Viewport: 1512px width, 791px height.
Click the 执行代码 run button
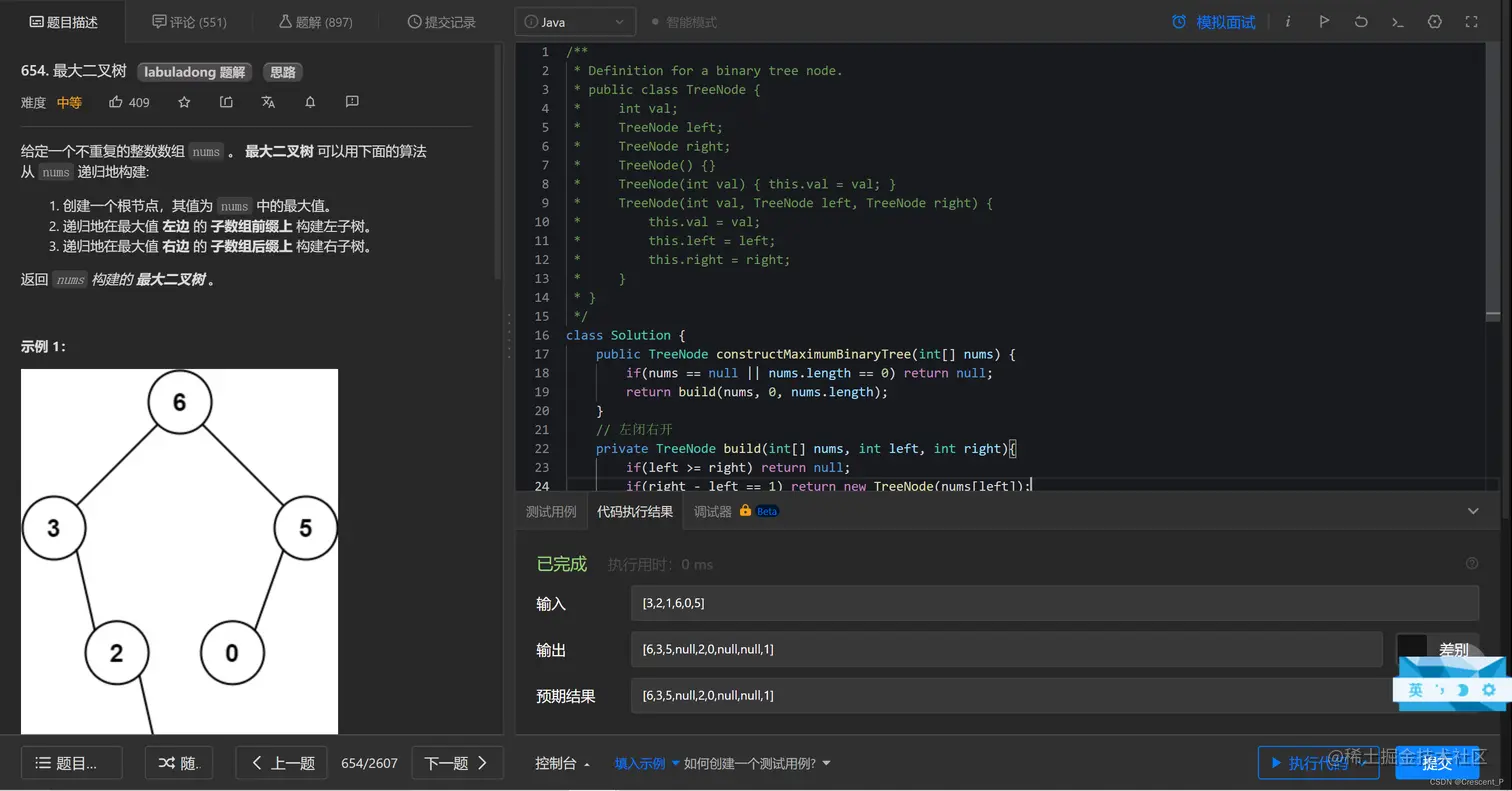(1318, 763)
